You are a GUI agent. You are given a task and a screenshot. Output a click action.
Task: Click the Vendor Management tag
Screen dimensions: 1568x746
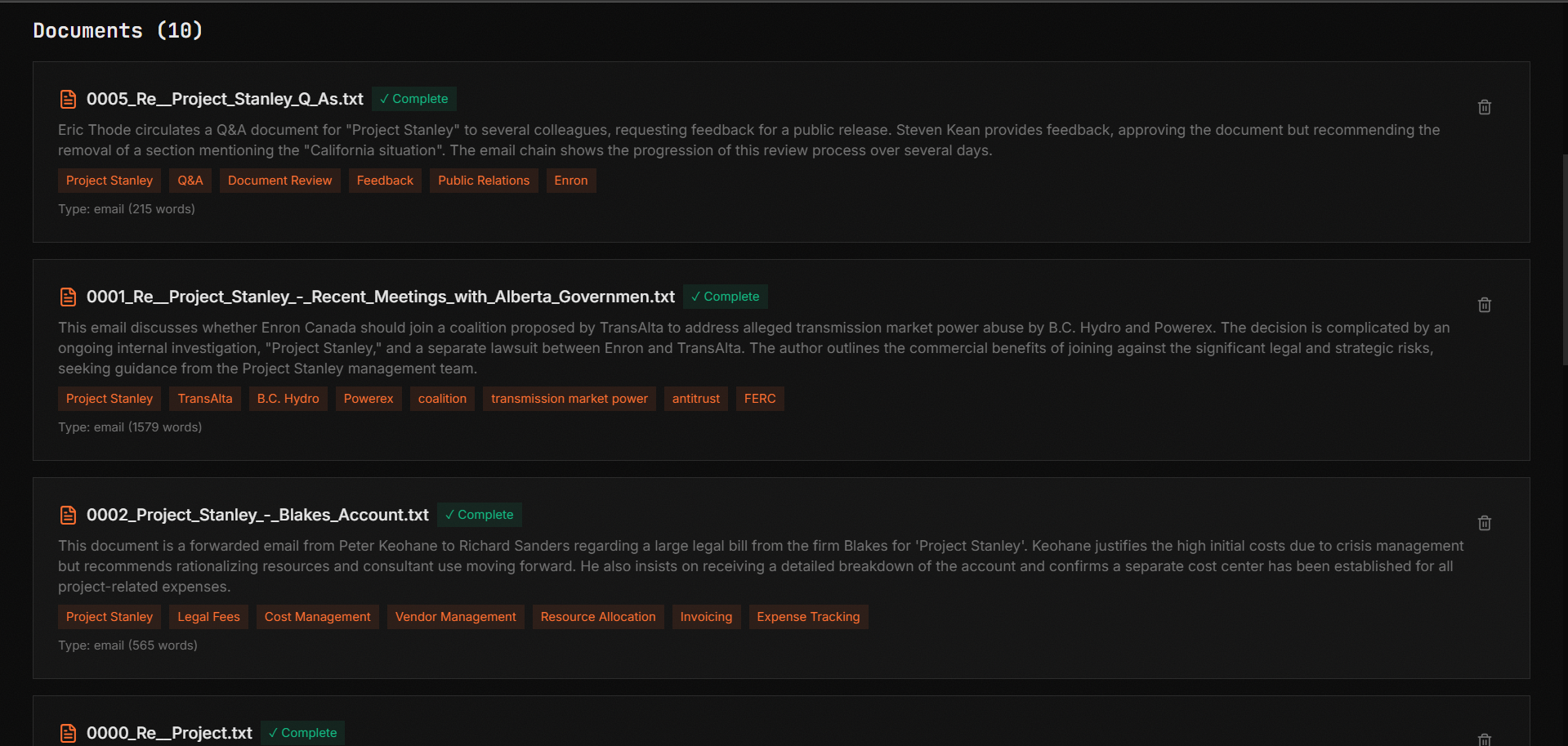pos(455,617)
